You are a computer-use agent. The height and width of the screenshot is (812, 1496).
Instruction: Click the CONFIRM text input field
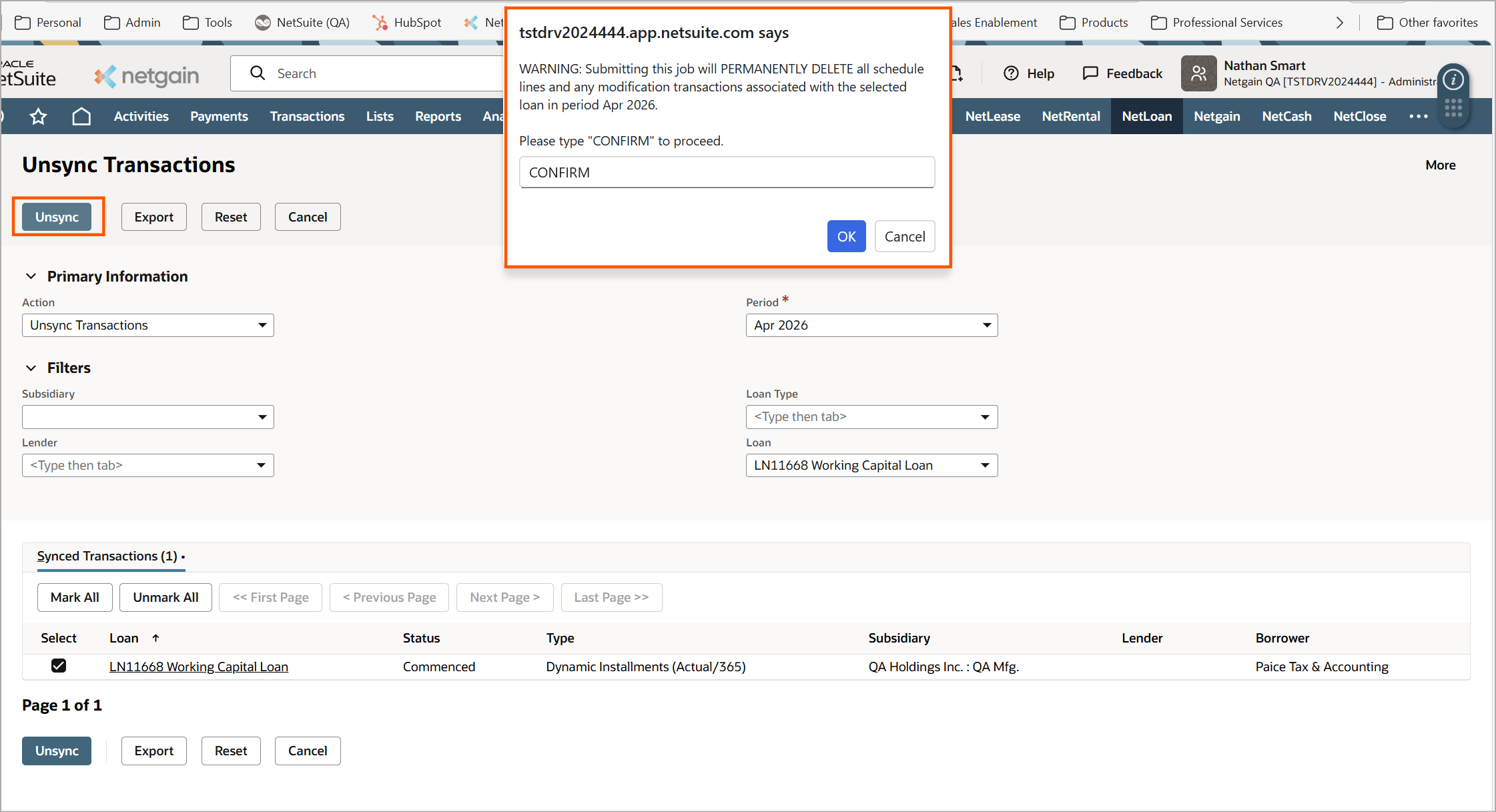point(727,173)
